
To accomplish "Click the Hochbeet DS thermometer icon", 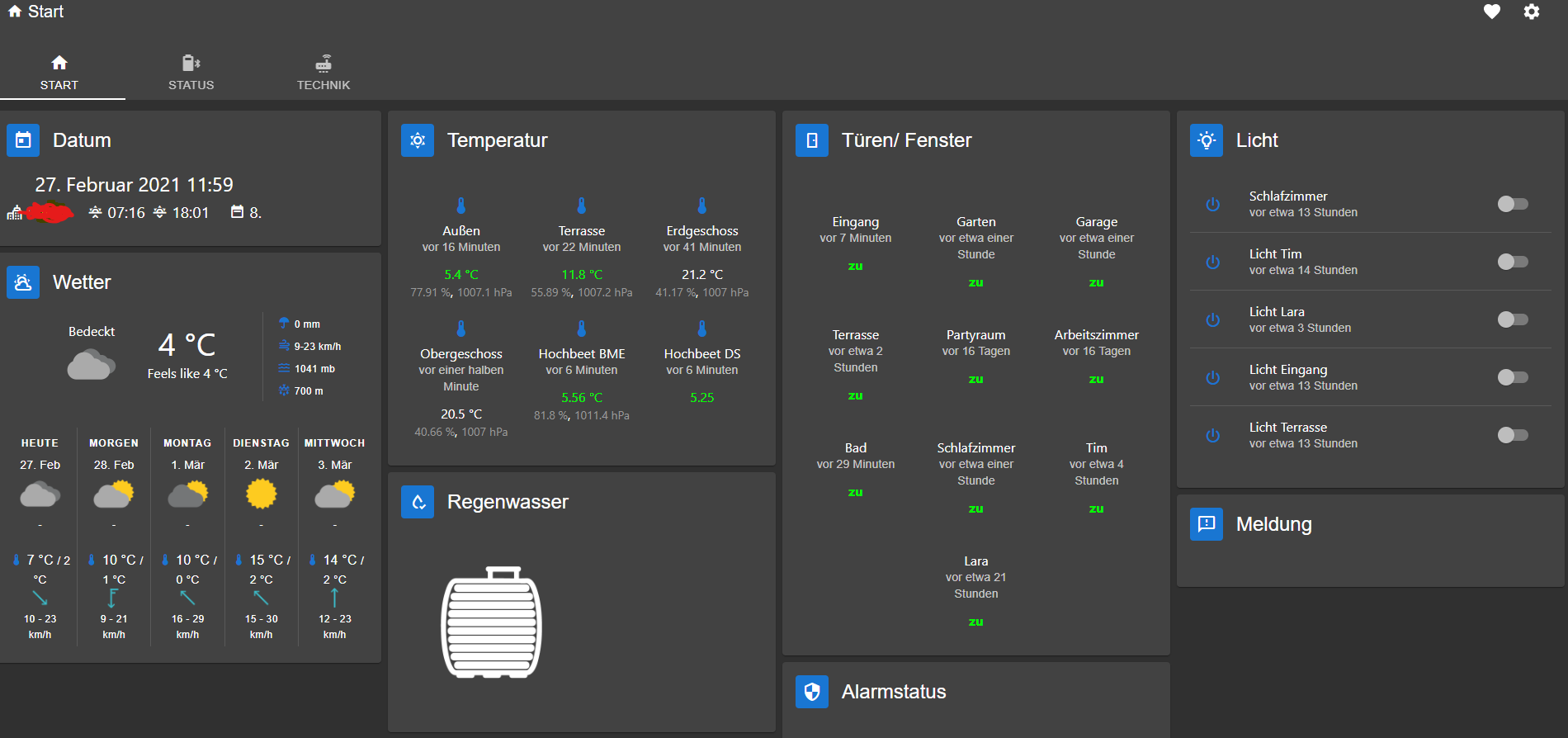I will click(702, 329).
